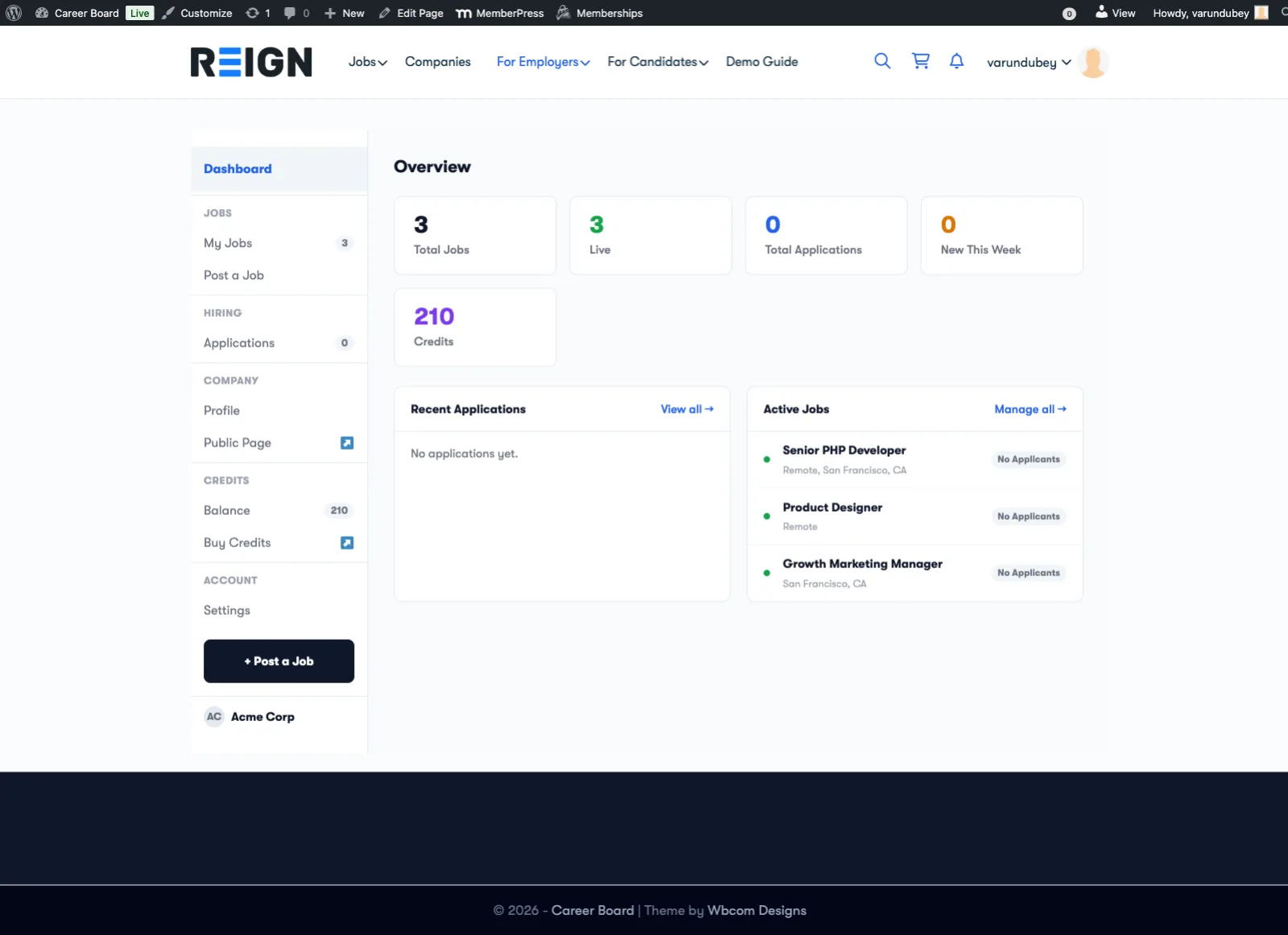Click the My Jobs count badge 3

click(345, 243)
